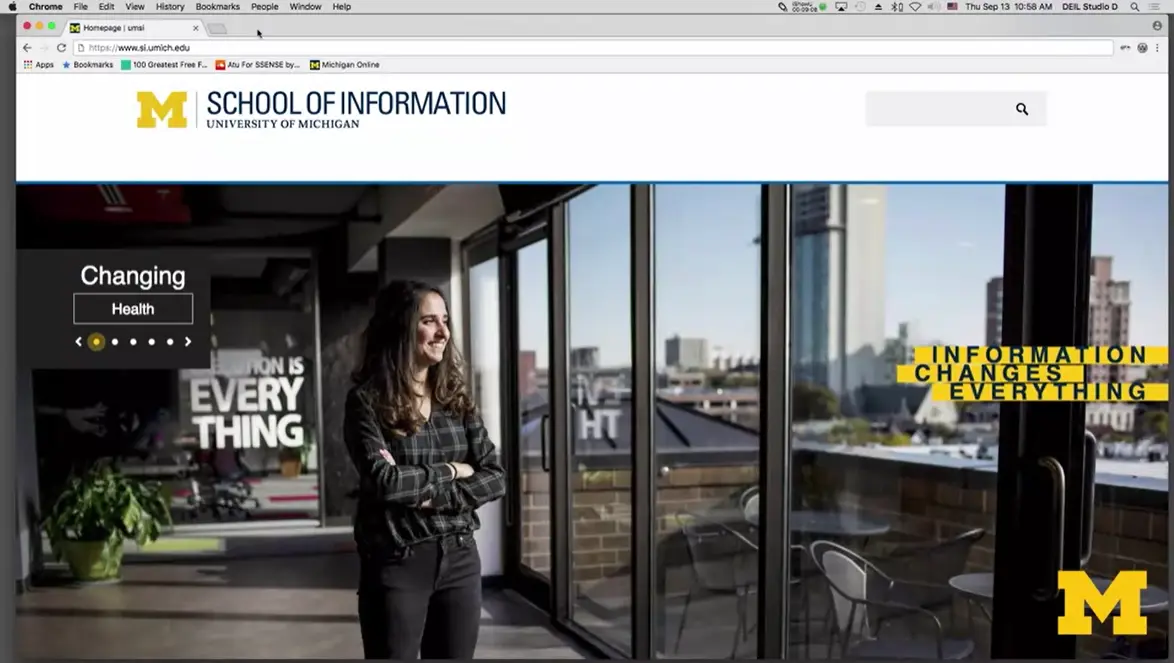Viewport: 1174px width, 663px height.
Task: Select the last carousel indicator dot
Action: tap(170, 342)
